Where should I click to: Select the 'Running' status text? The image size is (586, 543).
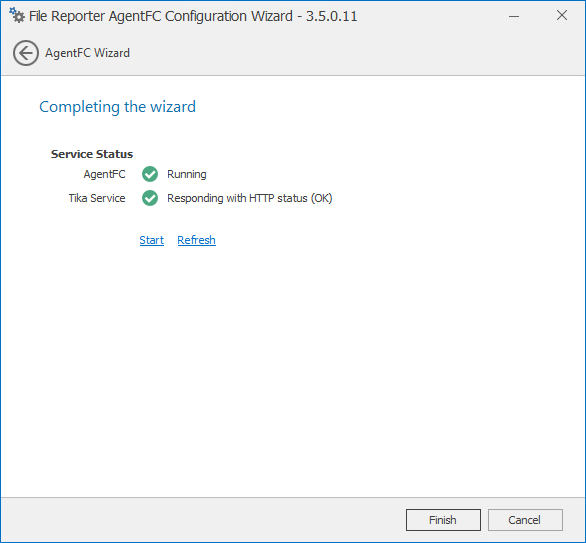pyautogui.click(x=186, y=174)
